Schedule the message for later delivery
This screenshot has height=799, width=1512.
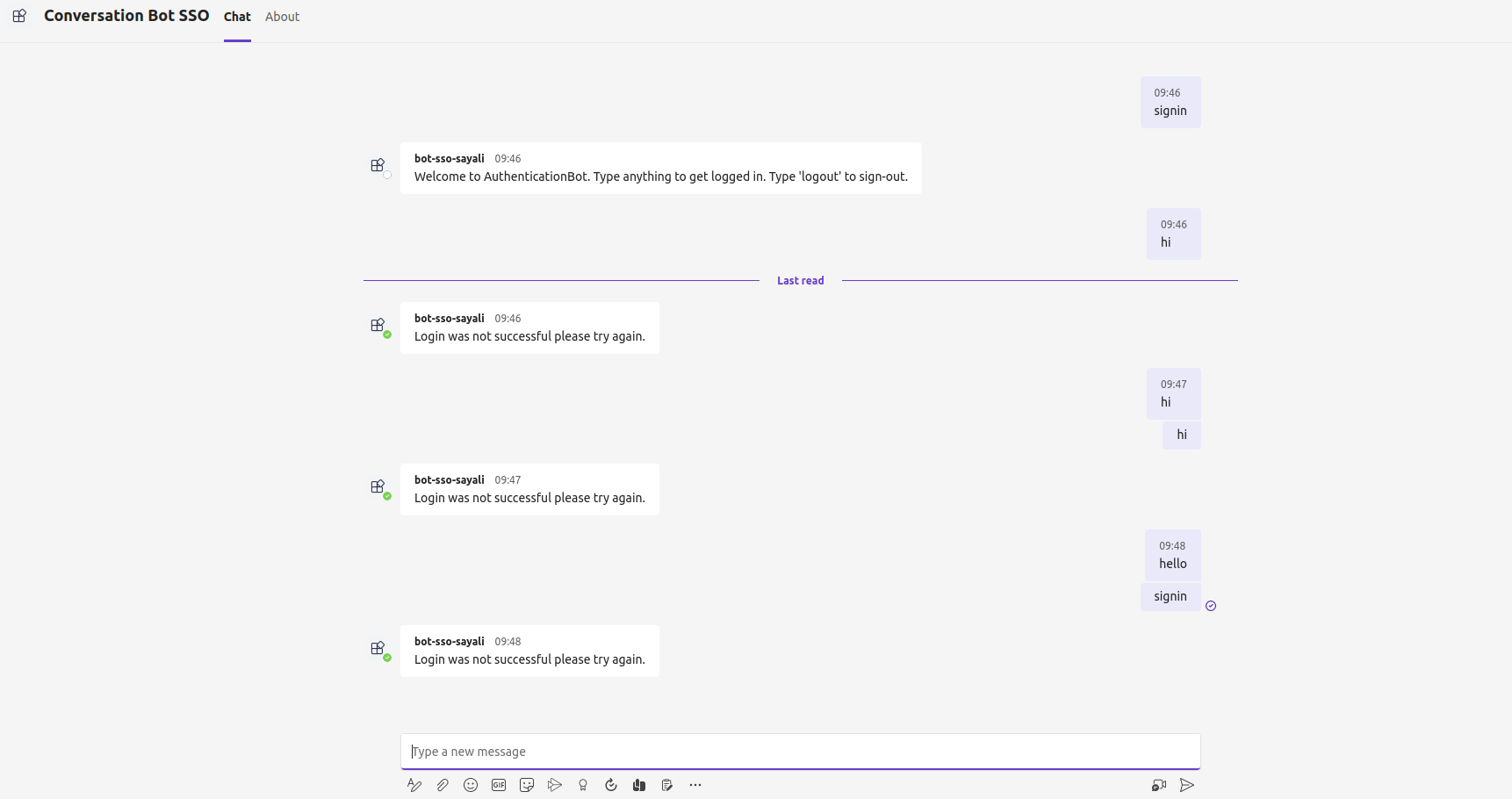pos(611,784)
